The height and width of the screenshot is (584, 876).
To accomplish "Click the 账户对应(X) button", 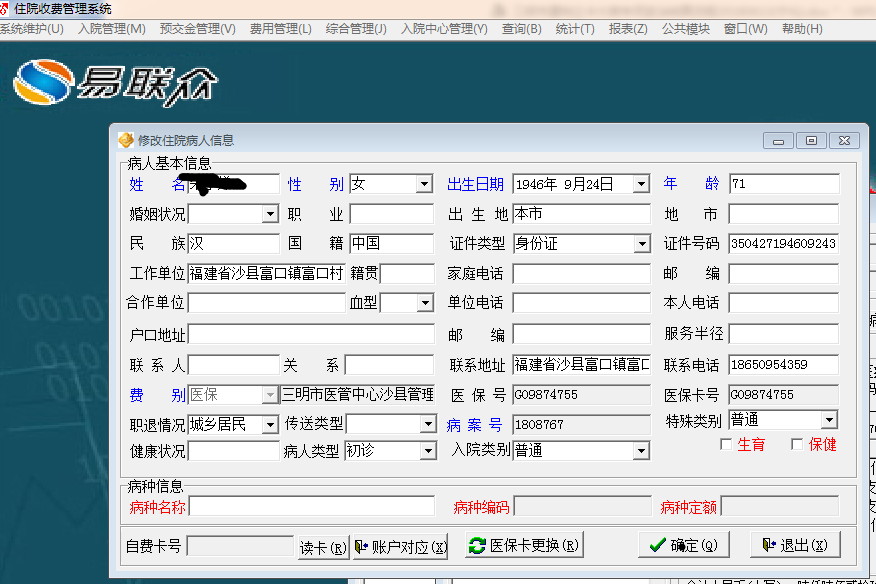I will (x=401, y=547).
